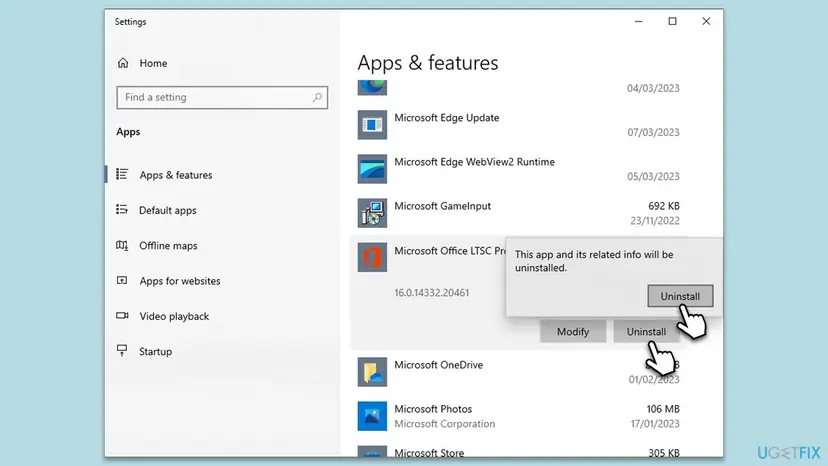Click the Default apps icon

(x=122, y=210)
